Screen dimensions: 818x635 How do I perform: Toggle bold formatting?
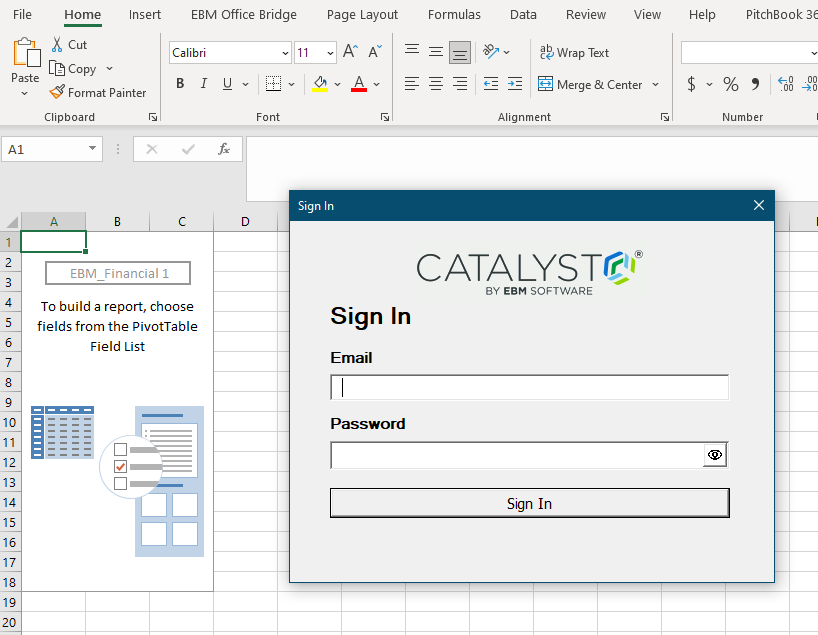[180, 83]
